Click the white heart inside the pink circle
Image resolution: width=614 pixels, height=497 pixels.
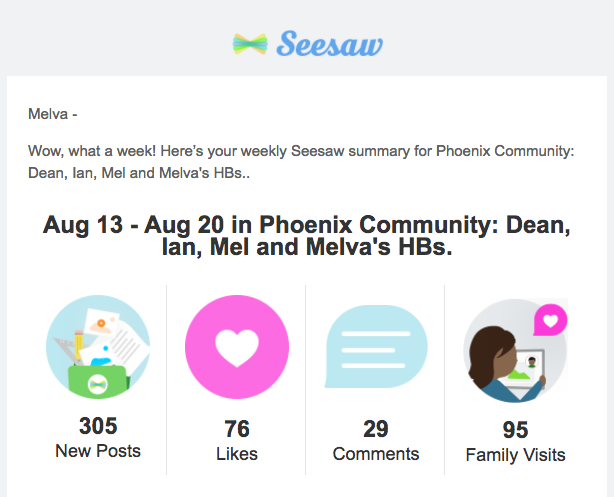click(237, 348)
